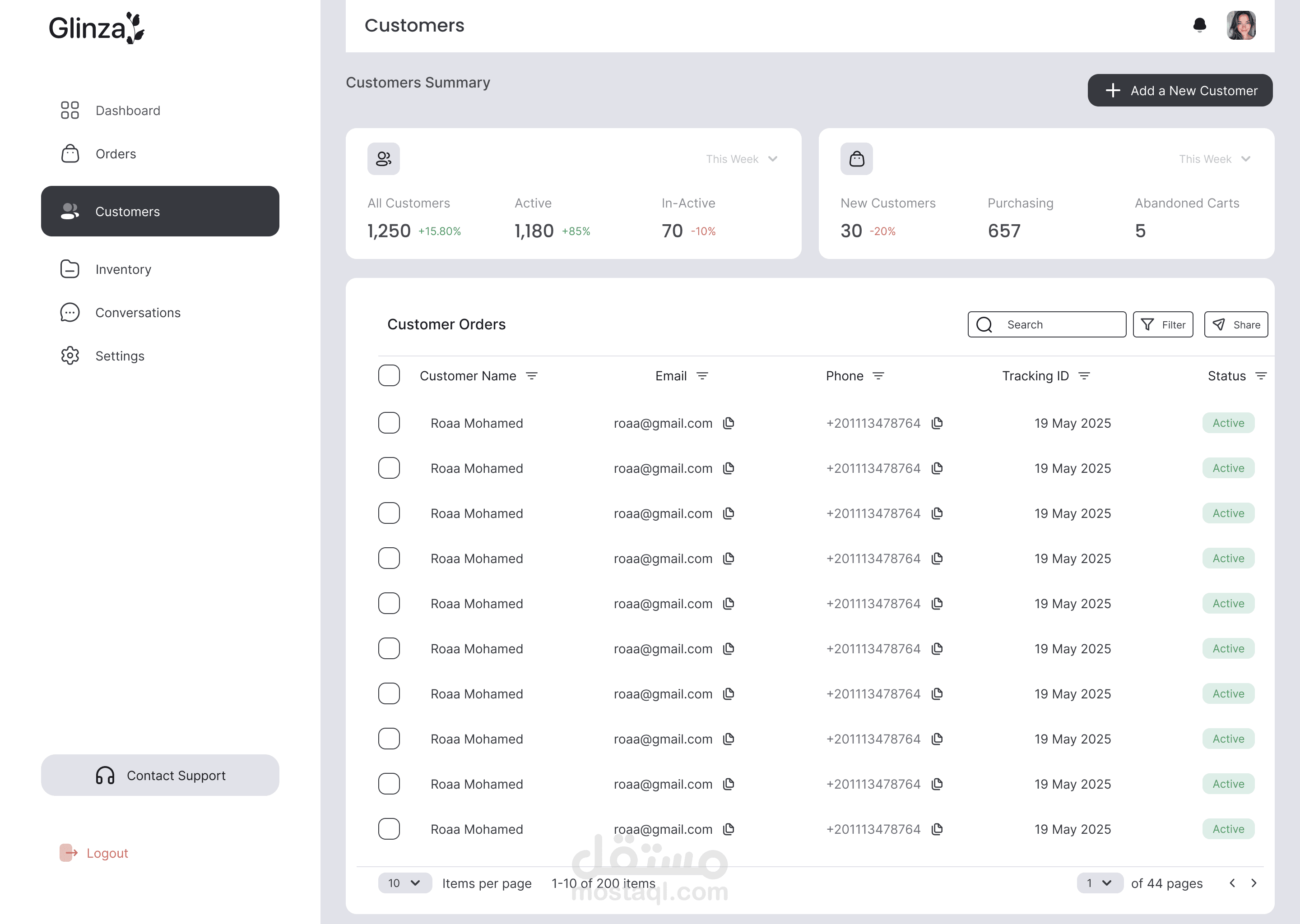Open Conversations in the sidebar
Viewport: 1300px width, 924px height.
tap(121, 312)
